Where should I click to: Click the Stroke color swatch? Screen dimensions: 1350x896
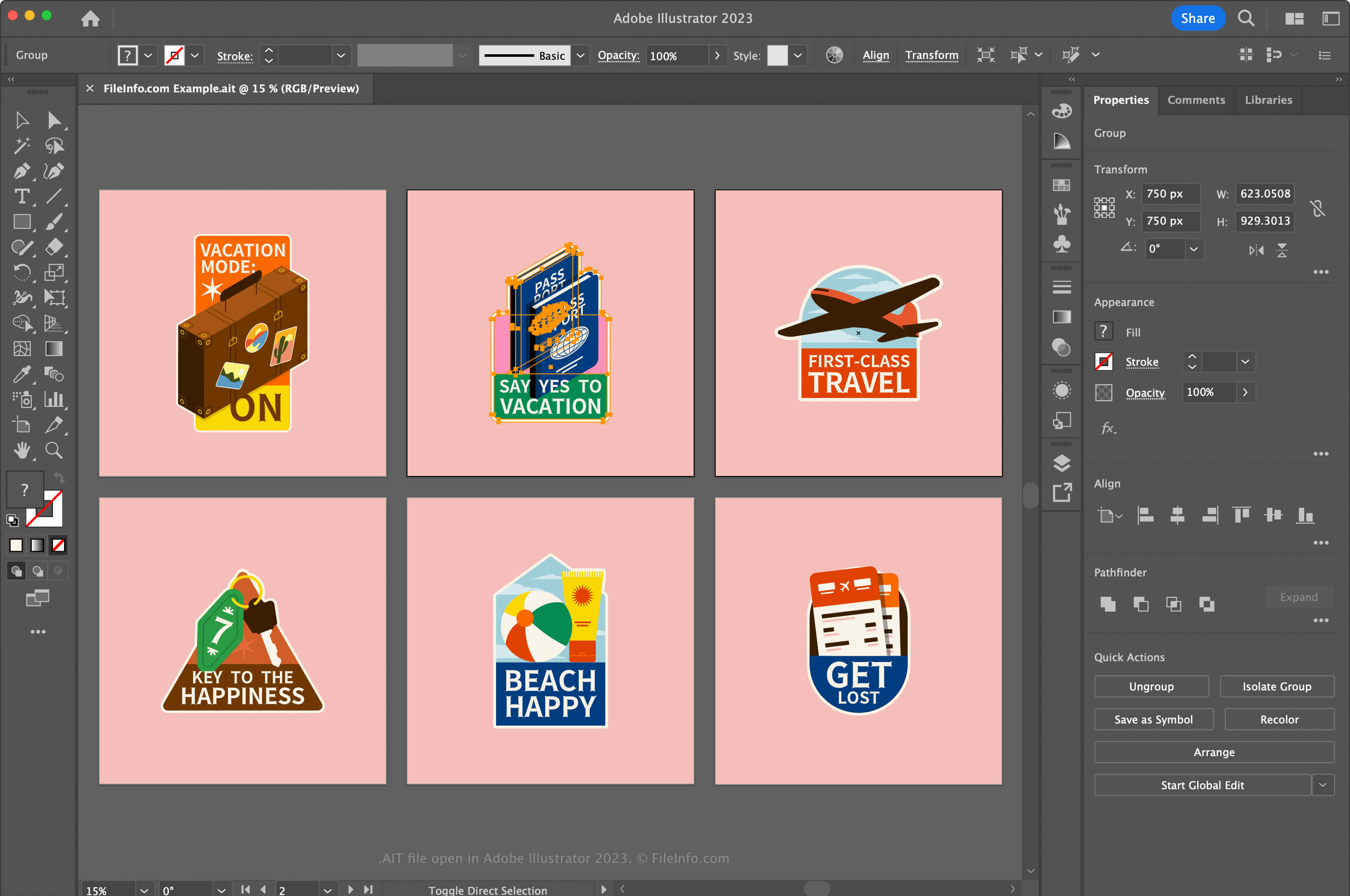(x=1101, y=361)
